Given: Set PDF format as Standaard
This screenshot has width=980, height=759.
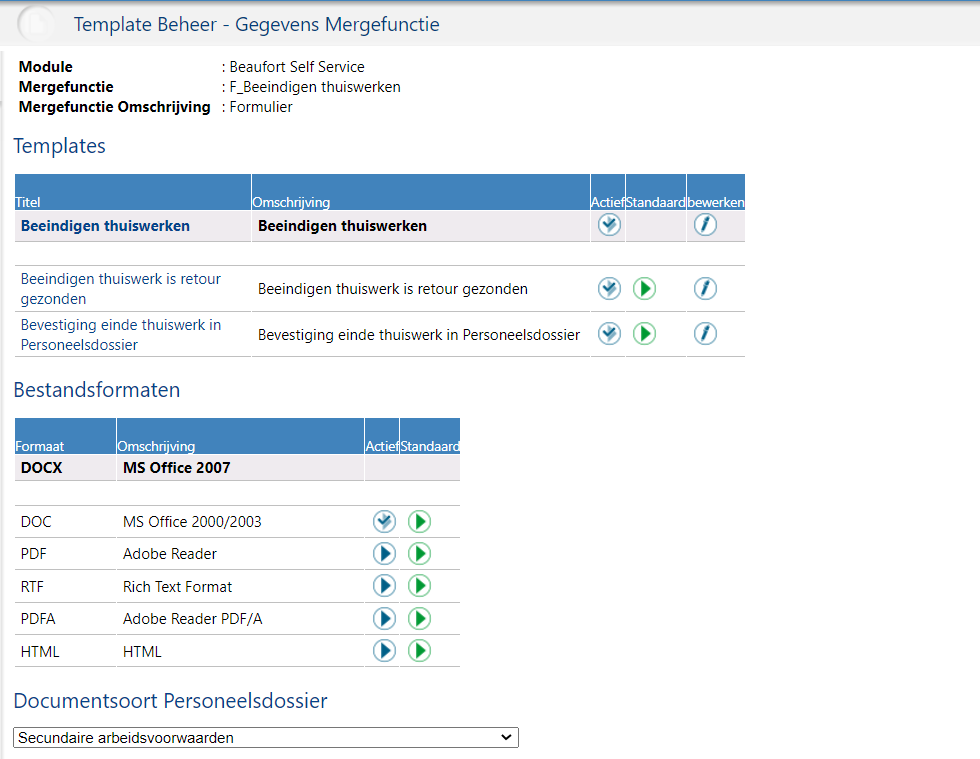Looking at the screenshot, I should tap(419, 554).
